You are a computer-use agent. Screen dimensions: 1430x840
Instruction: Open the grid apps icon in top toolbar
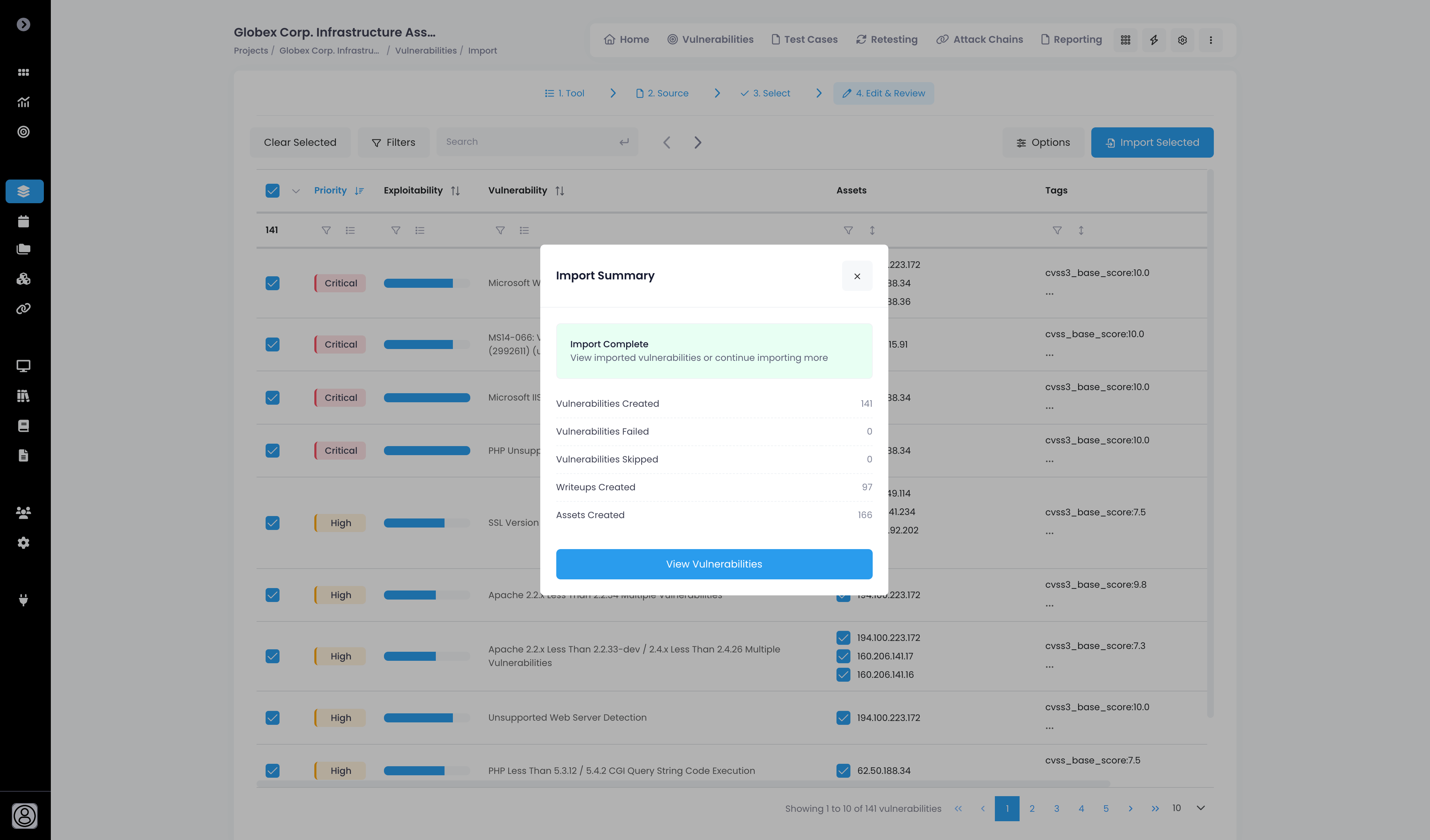point(1125,40)
